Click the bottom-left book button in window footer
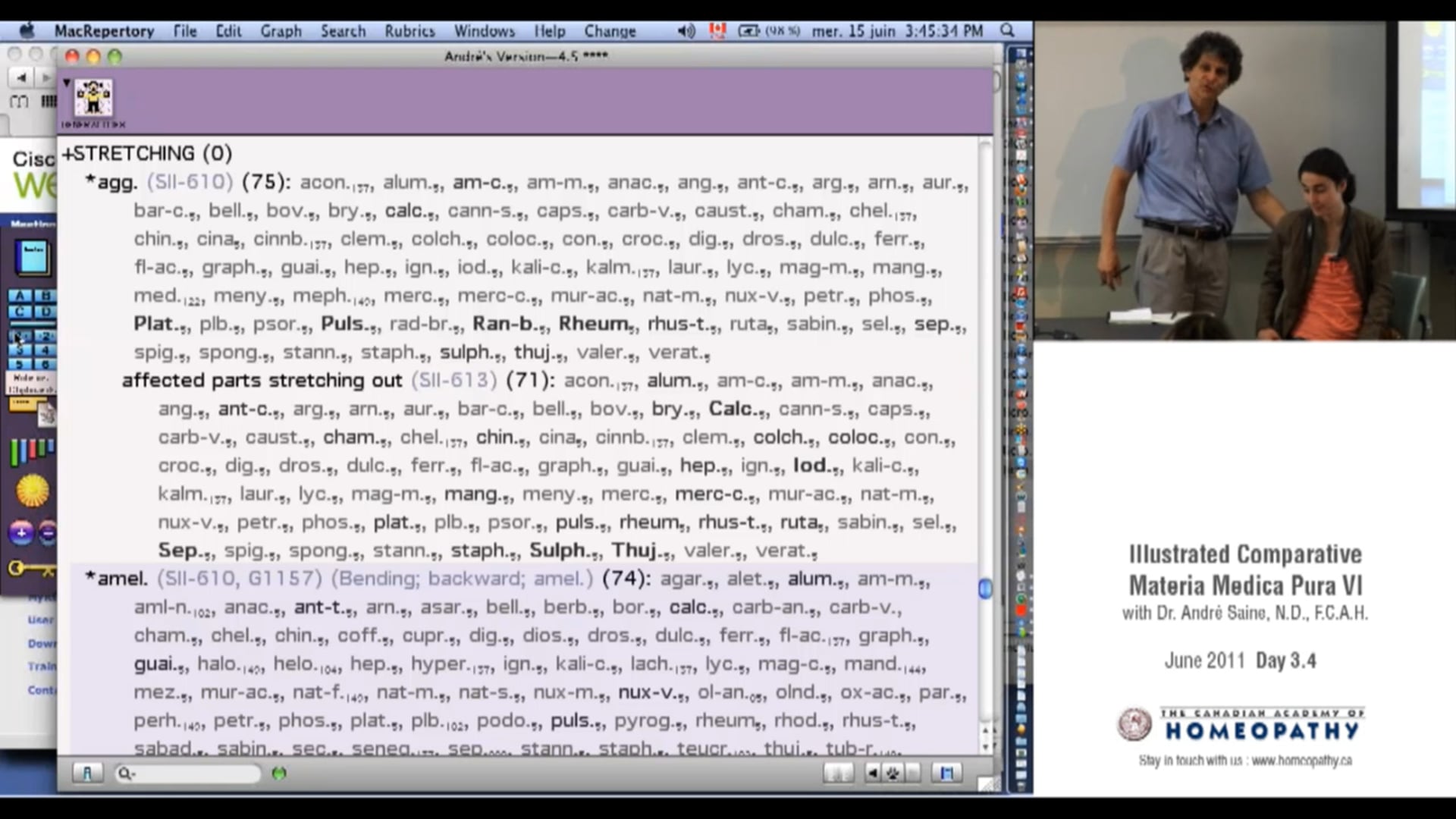 pos(87,773)
